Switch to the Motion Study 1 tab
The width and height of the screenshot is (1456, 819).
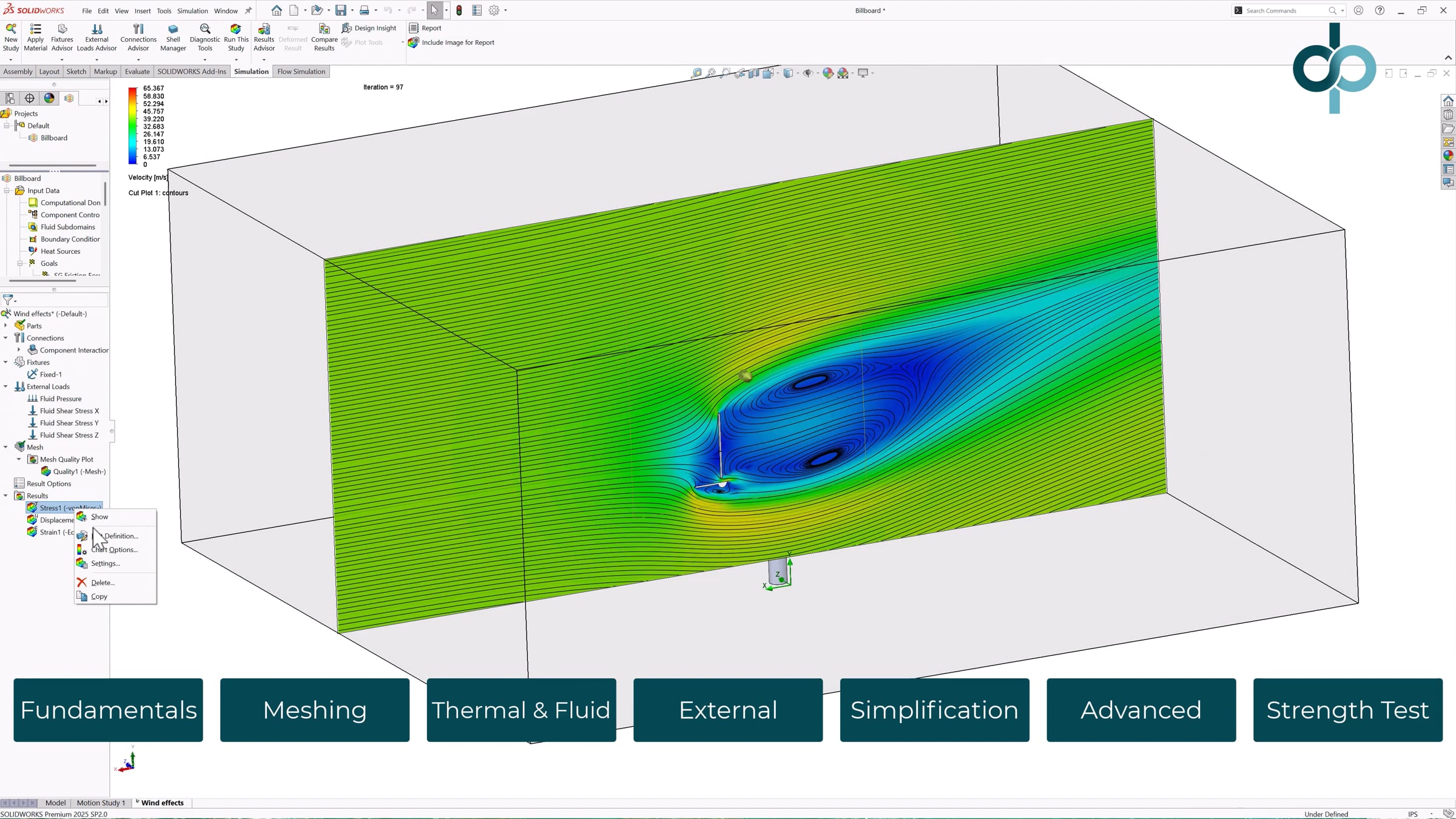(x=101, y=803)
